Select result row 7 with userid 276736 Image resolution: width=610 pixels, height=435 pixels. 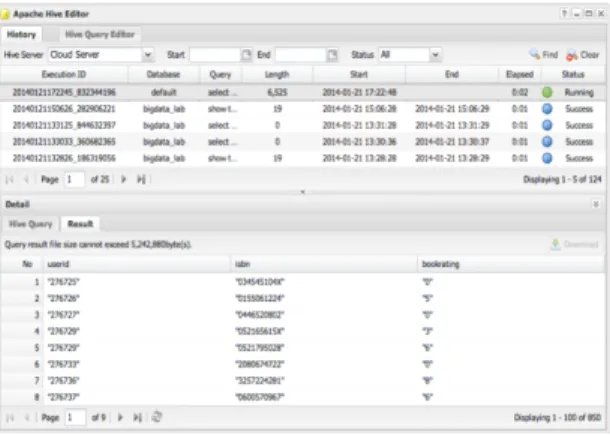point(303,381)
